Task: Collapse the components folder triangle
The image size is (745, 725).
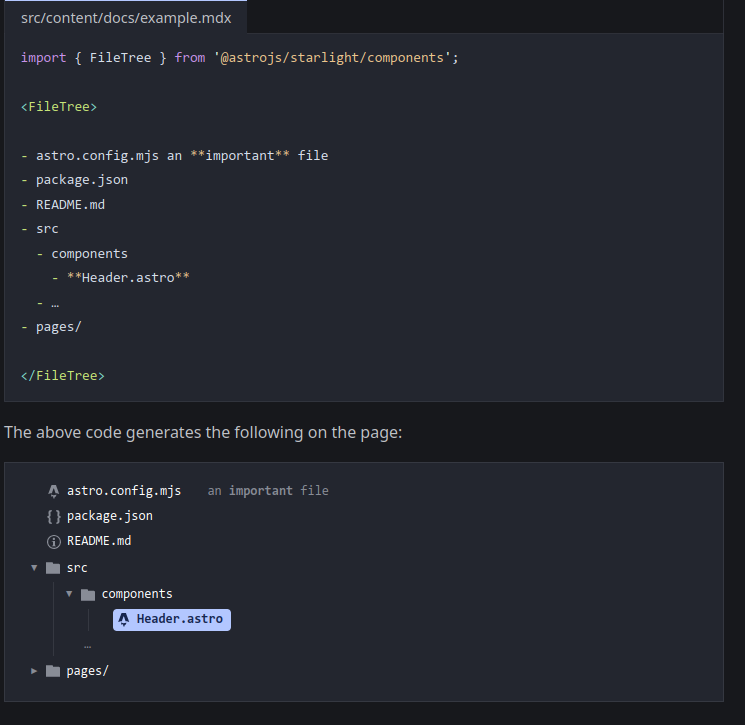Action: pos(69,594)
